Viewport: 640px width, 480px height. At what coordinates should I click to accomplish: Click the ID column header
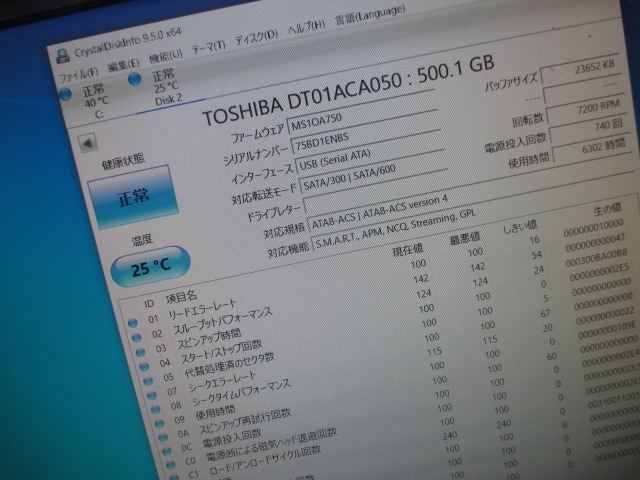149,304
